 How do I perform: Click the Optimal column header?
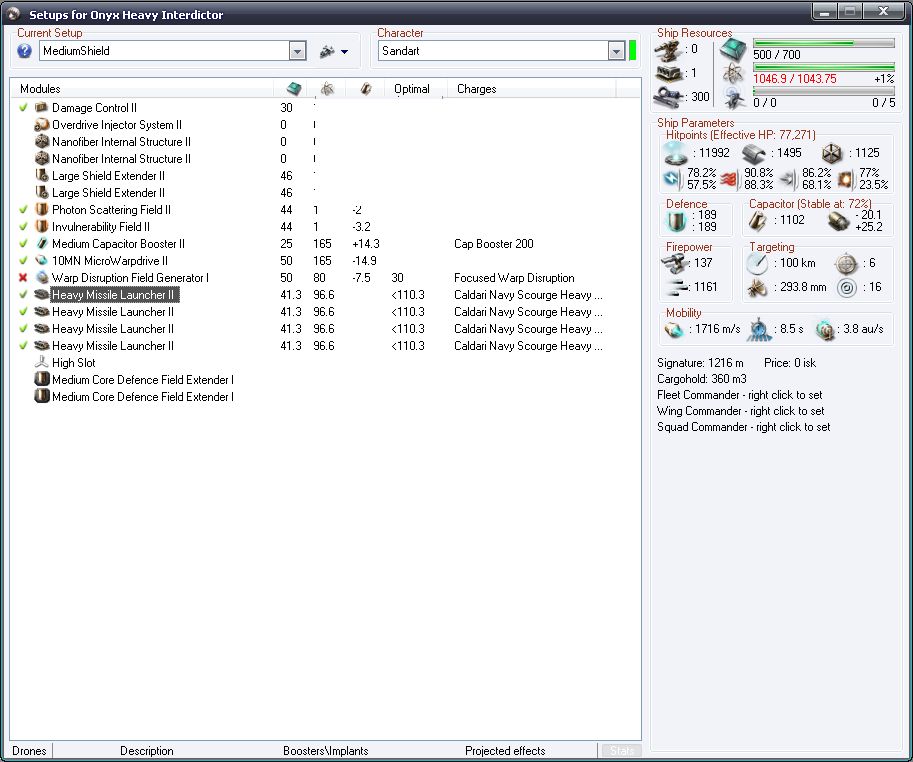(x=412, y=89)
